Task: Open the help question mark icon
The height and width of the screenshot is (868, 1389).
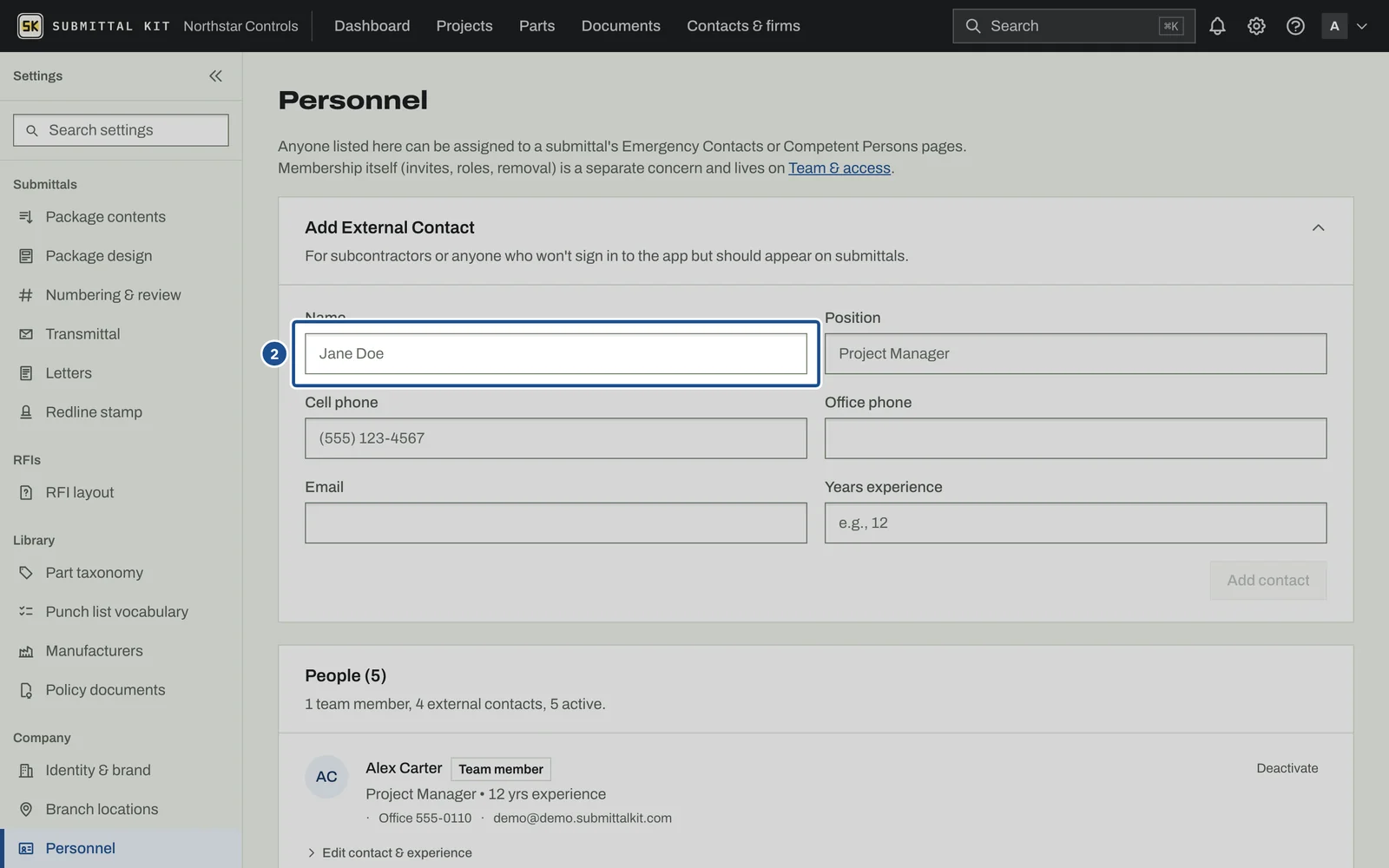Action: (1295, 26)
